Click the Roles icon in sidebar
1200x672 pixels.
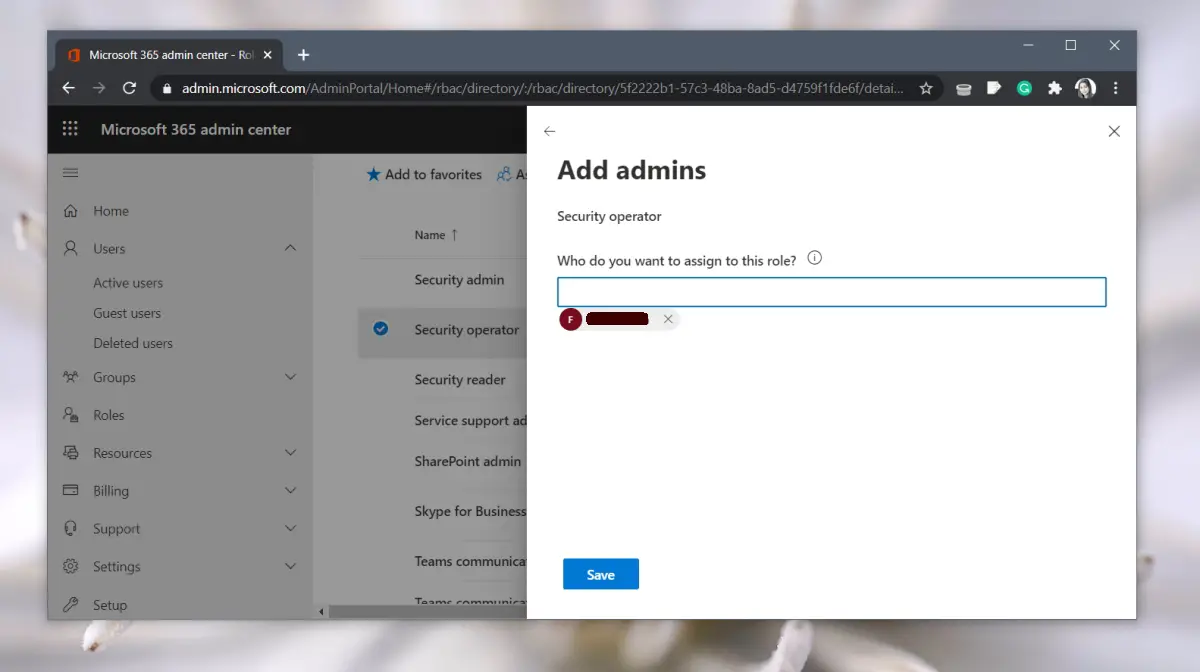tap(70, 414)
